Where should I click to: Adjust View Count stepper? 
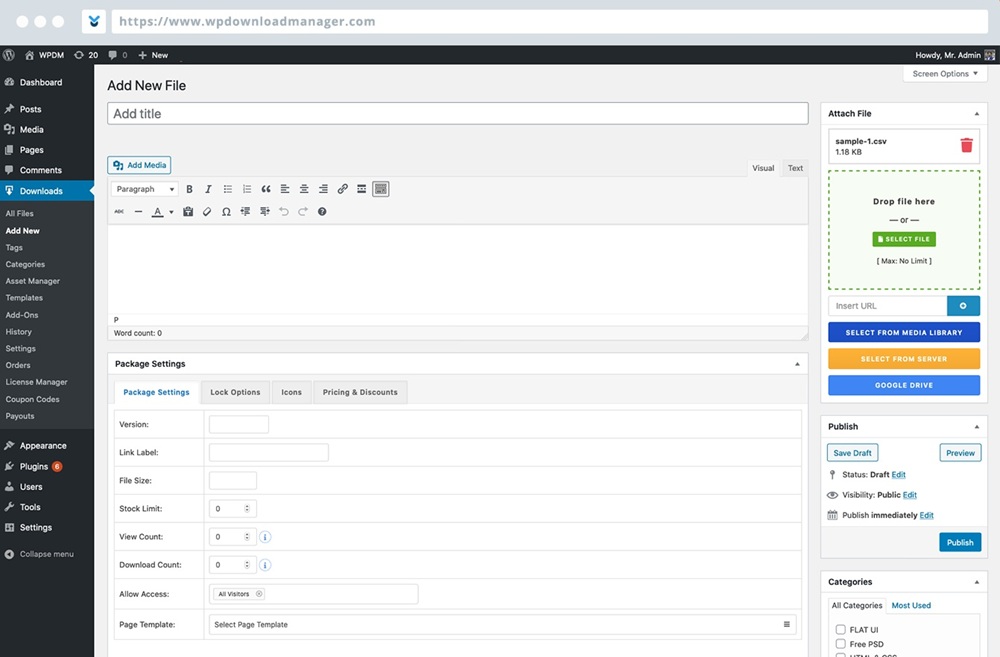click(247, 537)
